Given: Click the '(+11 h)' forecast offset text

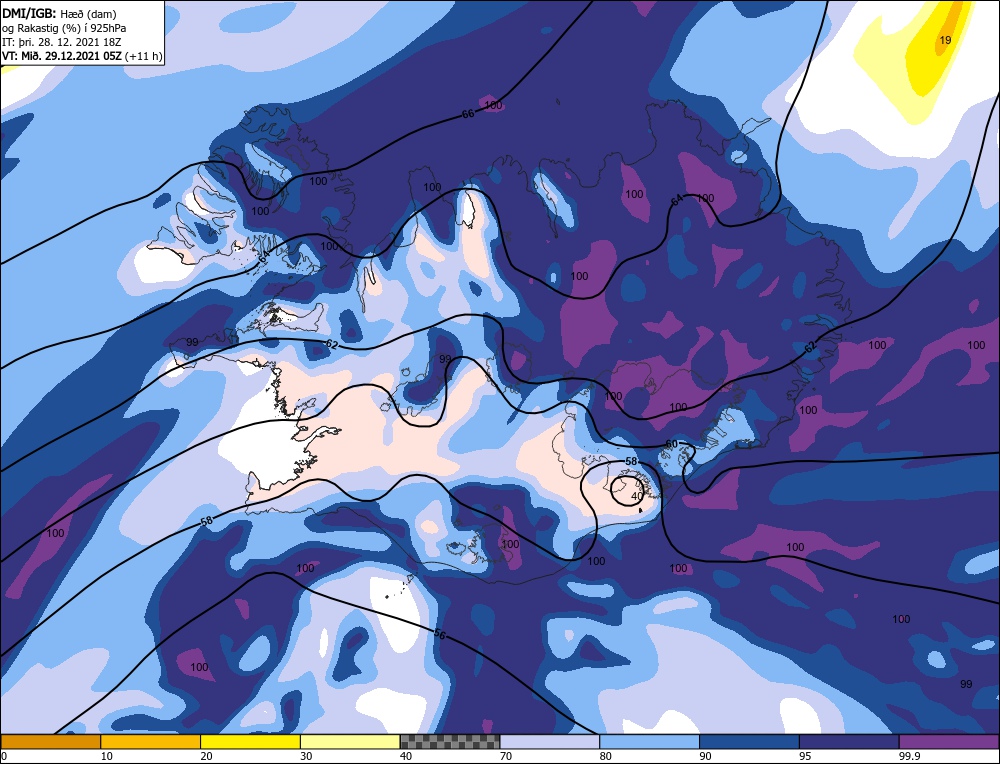Looking at the screenshot, I should click(144, 56).
